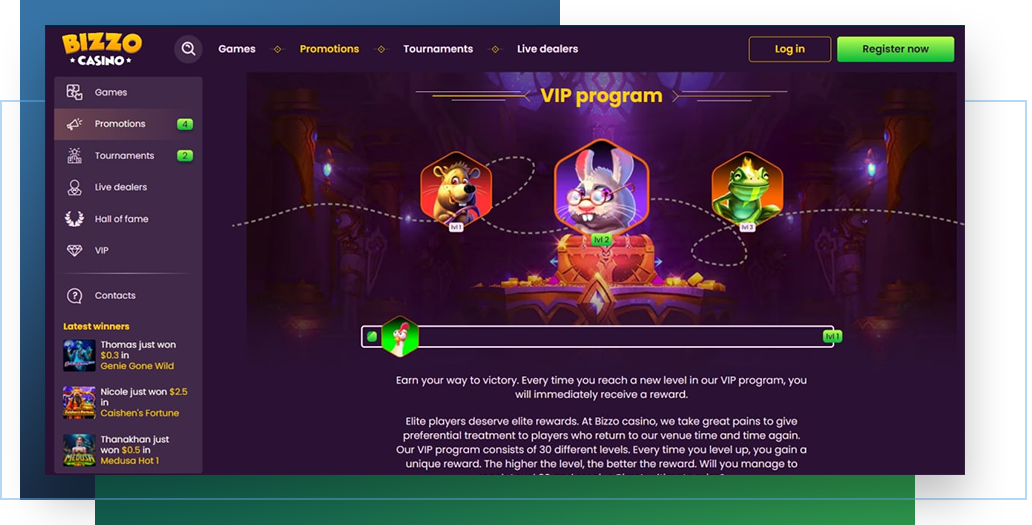
Task: Open the Medusa Hot 1 game thumbnail
Action: [x=79, y=450]
